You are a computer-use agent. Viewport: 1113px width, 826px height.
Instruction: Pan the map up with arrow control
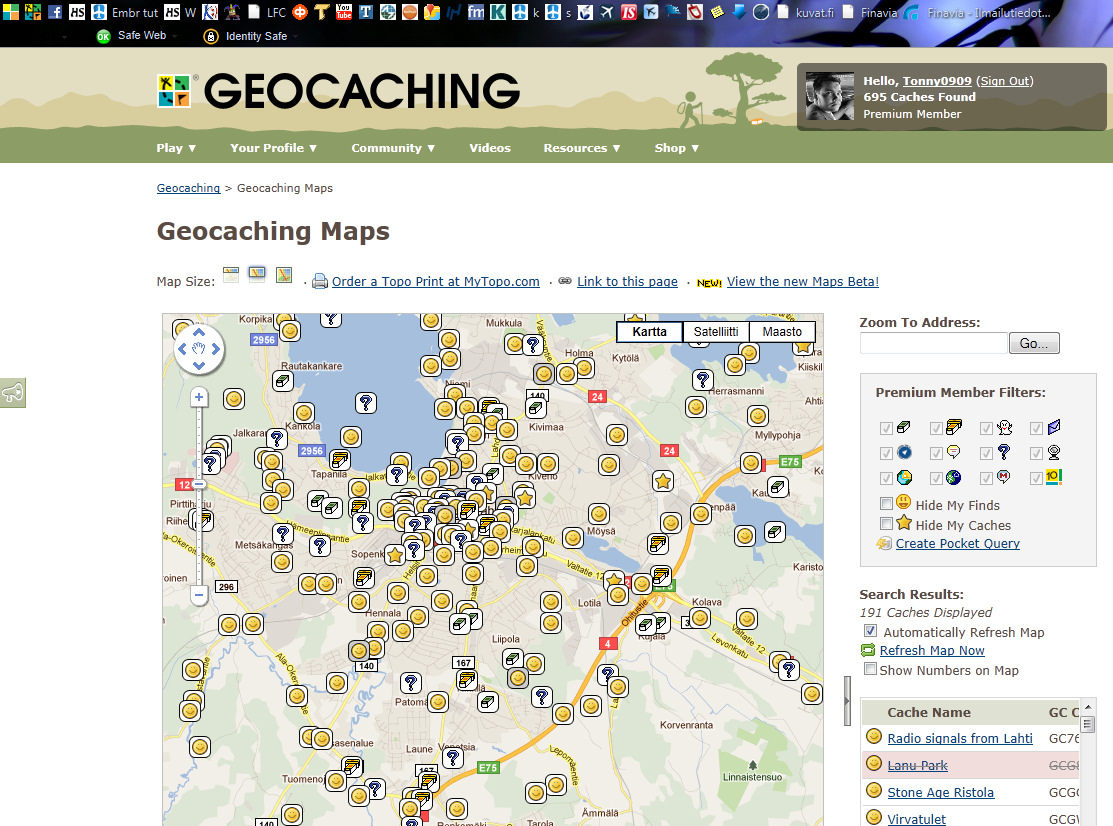click(199, 332)
